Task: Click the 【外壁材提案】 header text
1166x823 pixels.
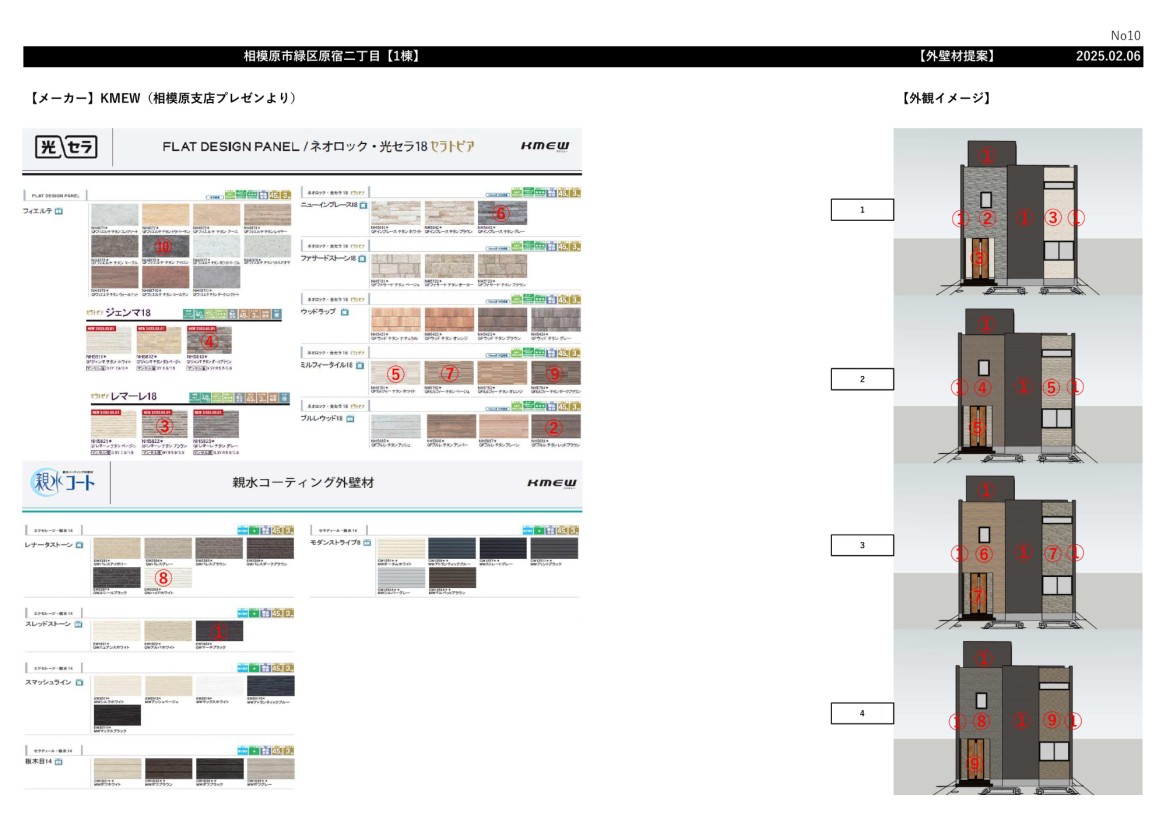Action: coord(956,57)
